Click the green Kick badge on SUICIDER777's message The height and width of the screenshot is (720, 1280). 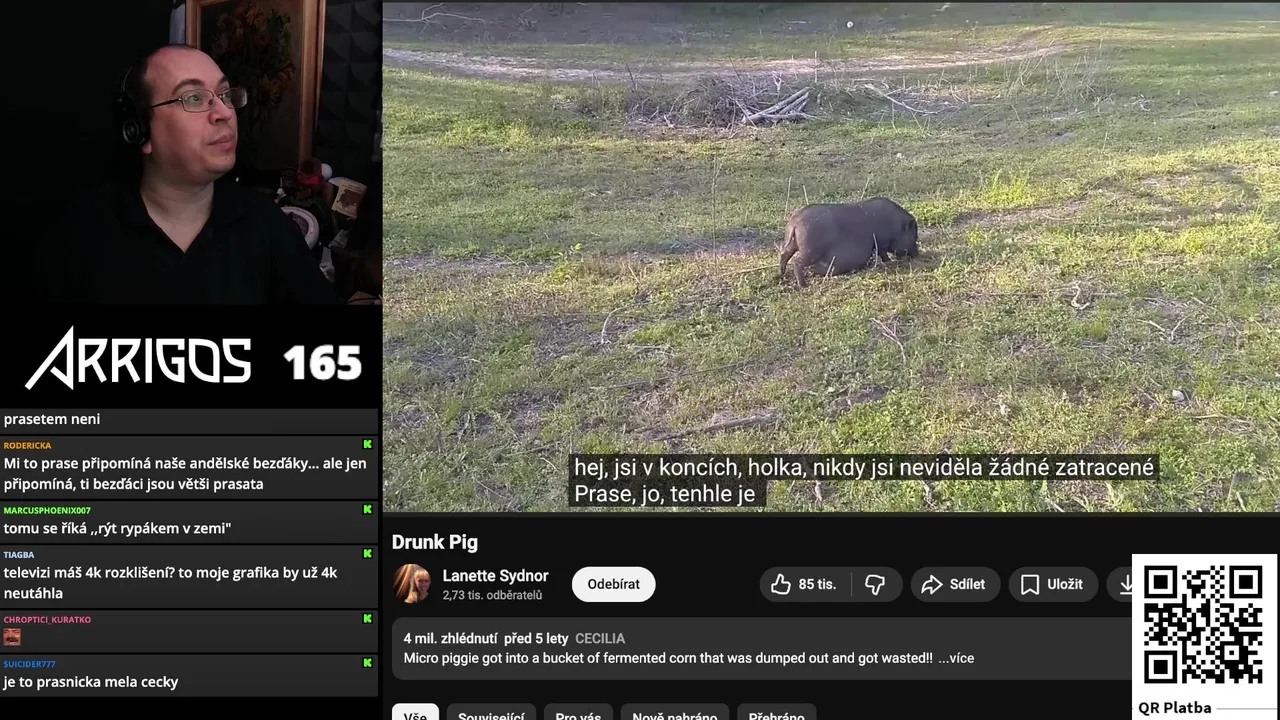368,663
